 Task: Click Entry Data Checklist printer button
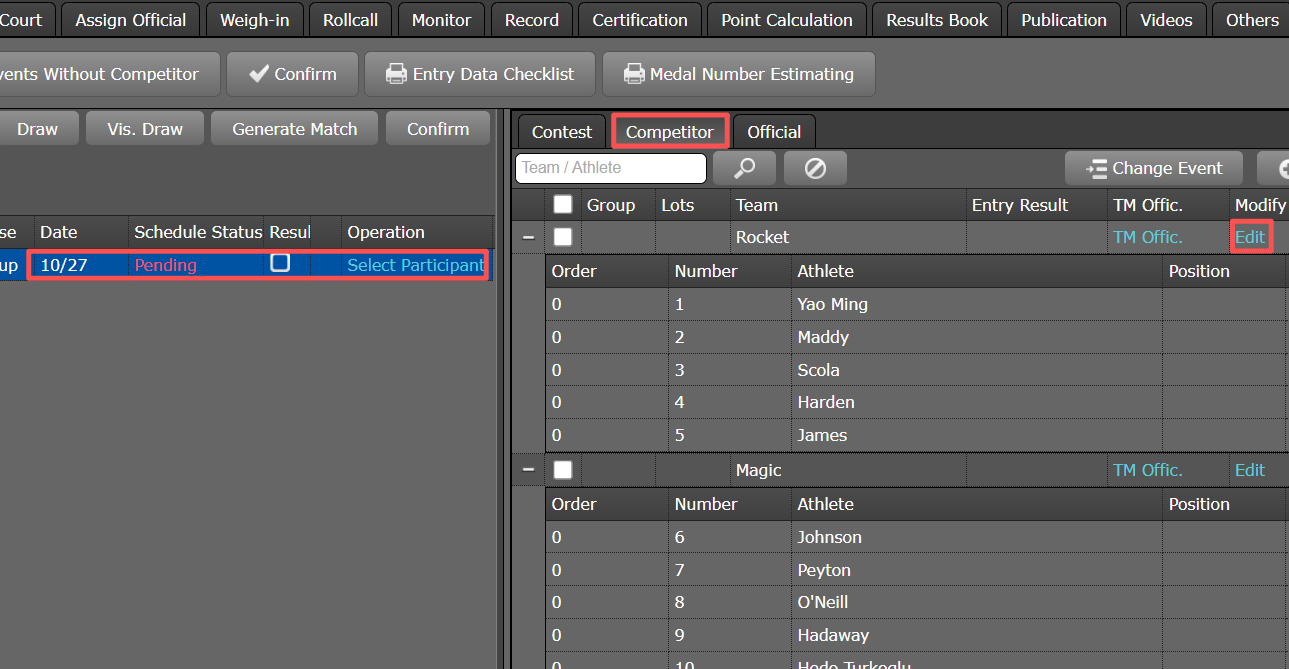tap(480, 74)
